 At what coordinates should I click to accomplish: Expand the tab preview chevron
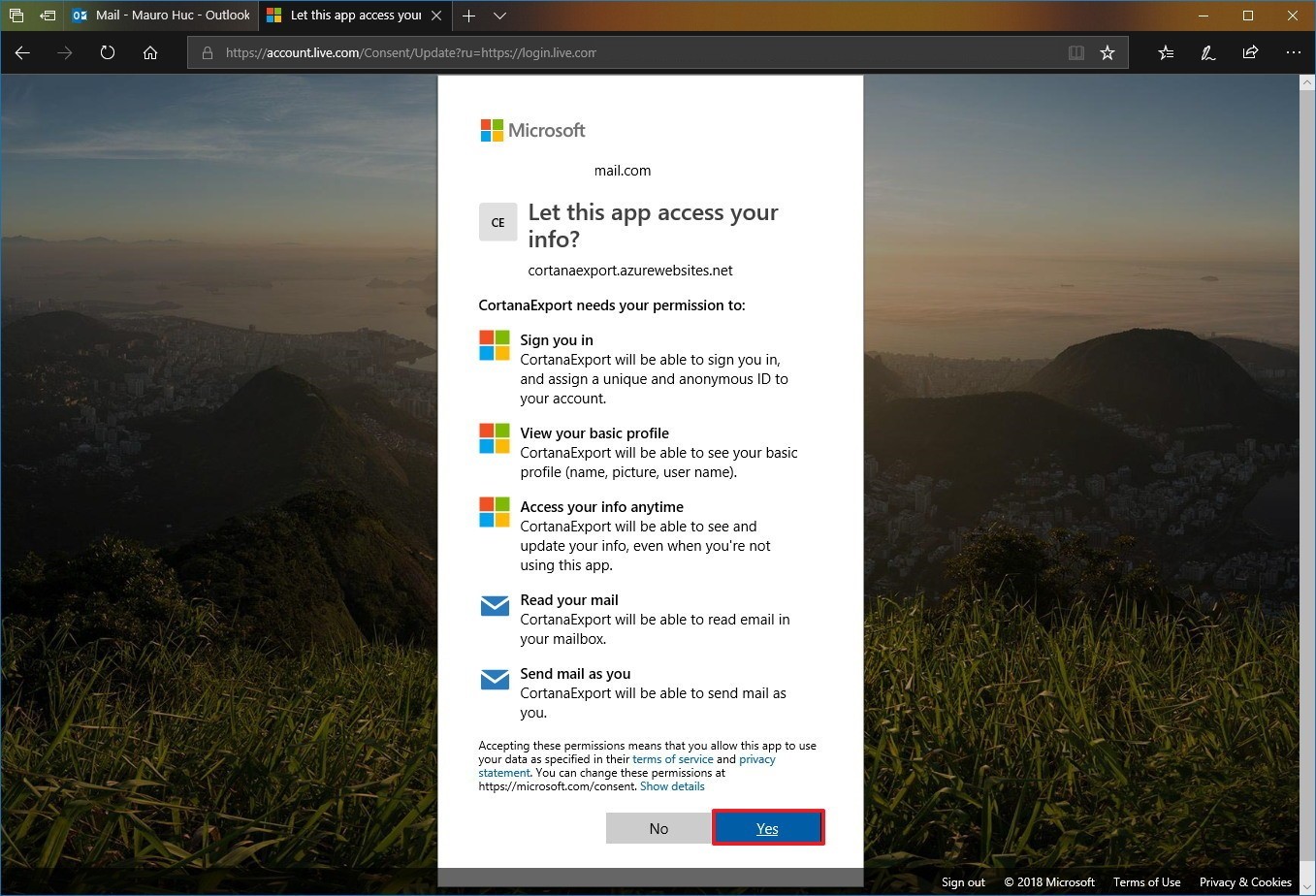pos(499,16)
